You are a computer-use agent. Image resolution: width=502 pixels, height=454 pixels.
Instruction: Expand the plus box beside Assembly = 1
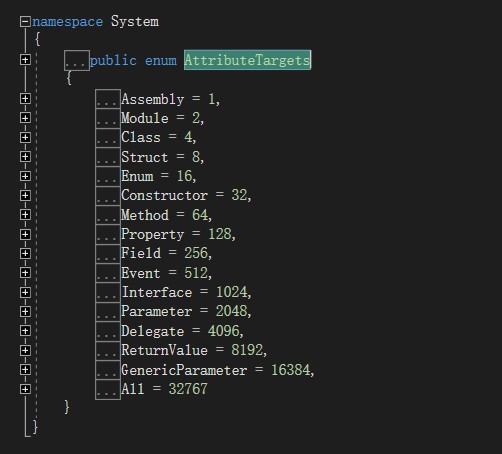click(x=25, y=99)
